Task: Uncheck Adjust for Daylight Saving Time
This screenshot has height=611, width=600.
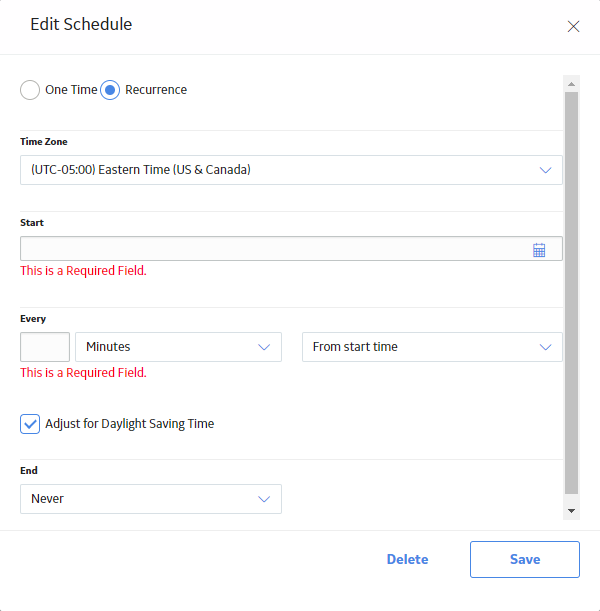Action: click(x=30, y=424)
